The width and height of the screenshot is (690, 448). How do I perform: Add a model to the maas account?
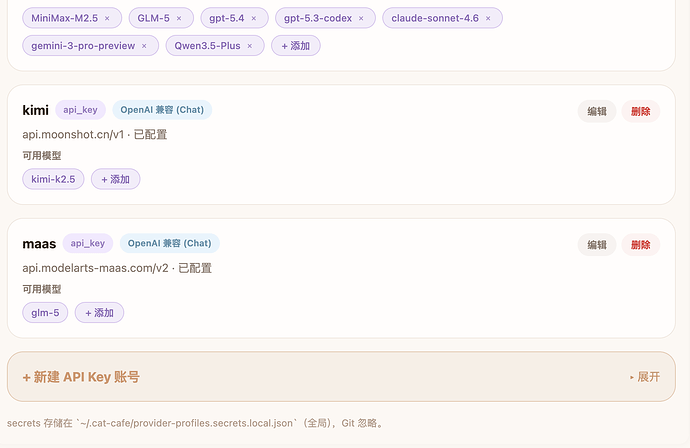click(99, 312)
